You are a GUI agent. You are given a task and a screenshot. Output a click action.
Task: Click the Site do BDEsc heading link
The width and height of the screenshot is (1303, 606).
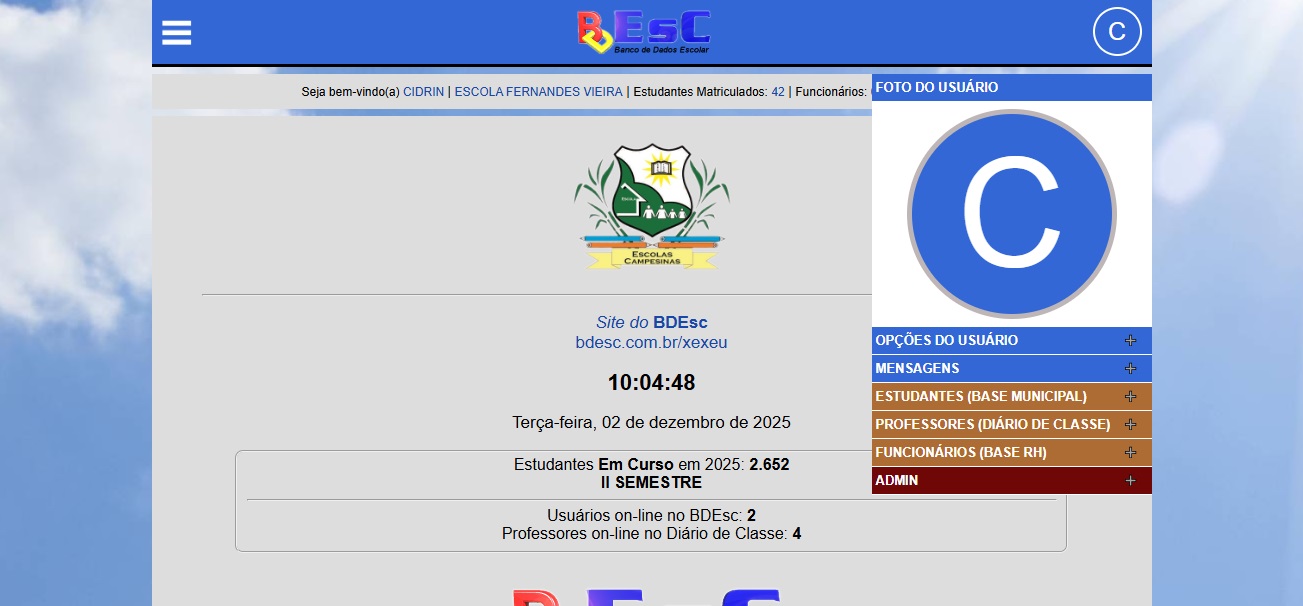click(651, 323)
